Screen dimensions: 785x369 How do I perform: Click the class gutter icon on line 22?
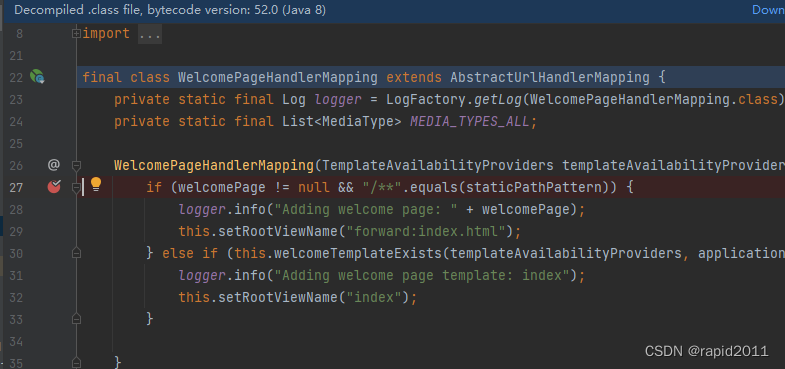(x=37, y=77)
